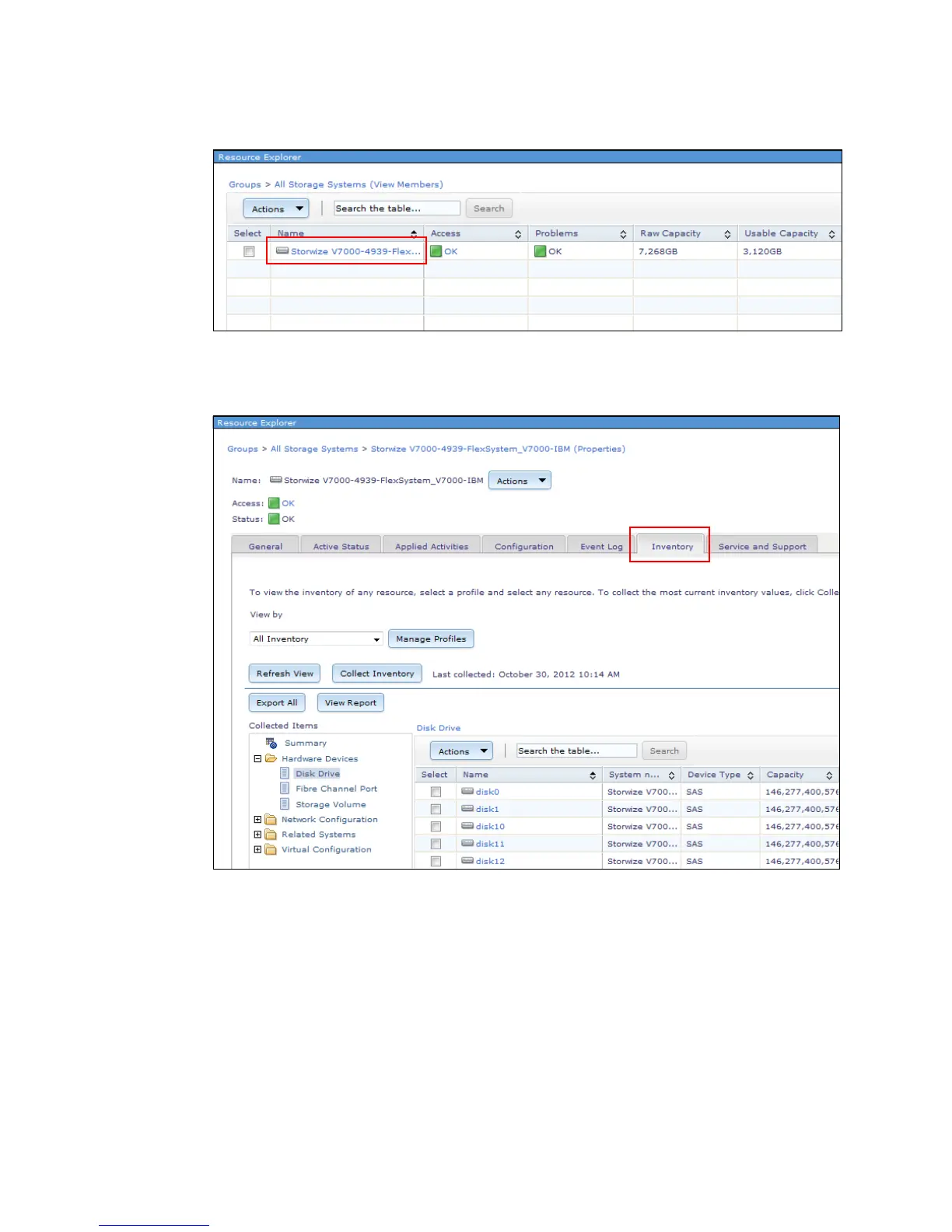Click the Search button above the Disk Drive table
Screen dimensions: 952x1232
pyautogui.click(x=664, y=751)
